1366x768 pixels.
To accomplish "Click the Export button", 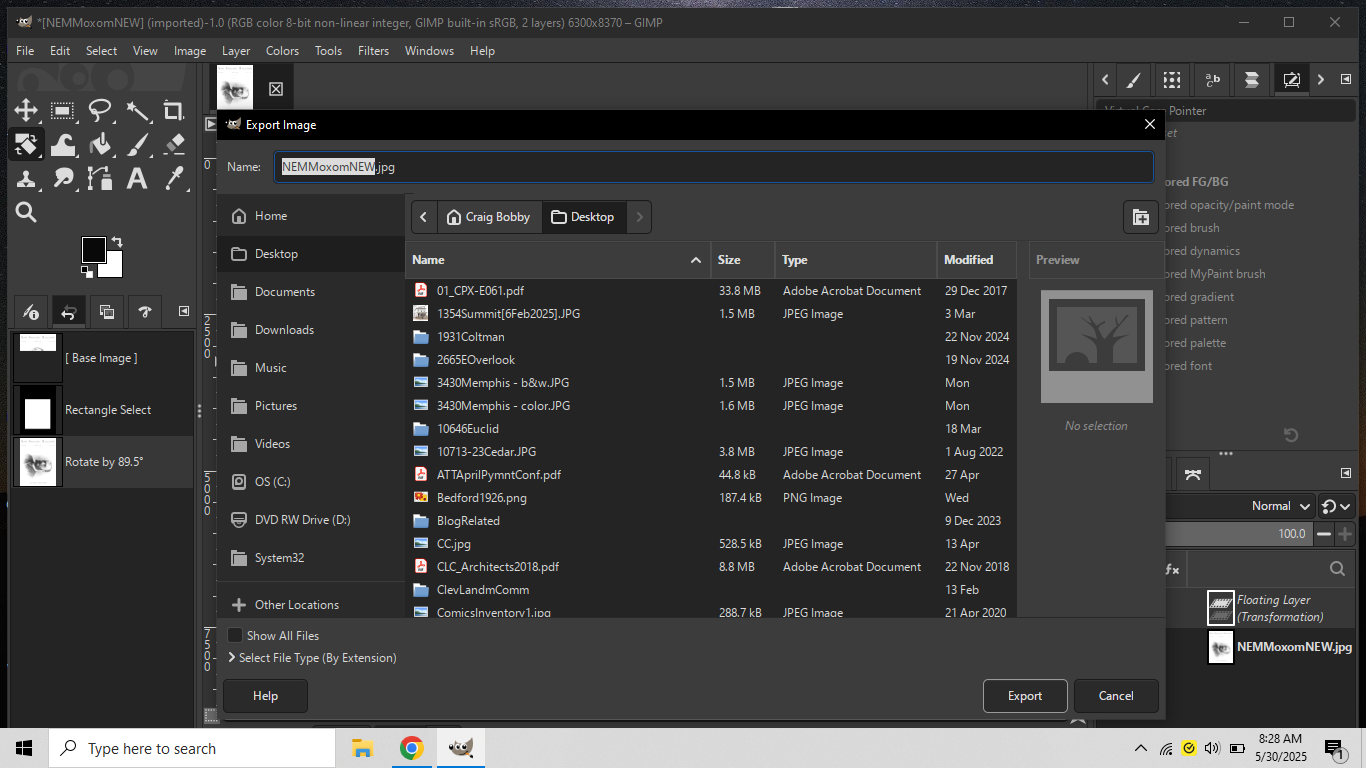I will [1024, 696].
